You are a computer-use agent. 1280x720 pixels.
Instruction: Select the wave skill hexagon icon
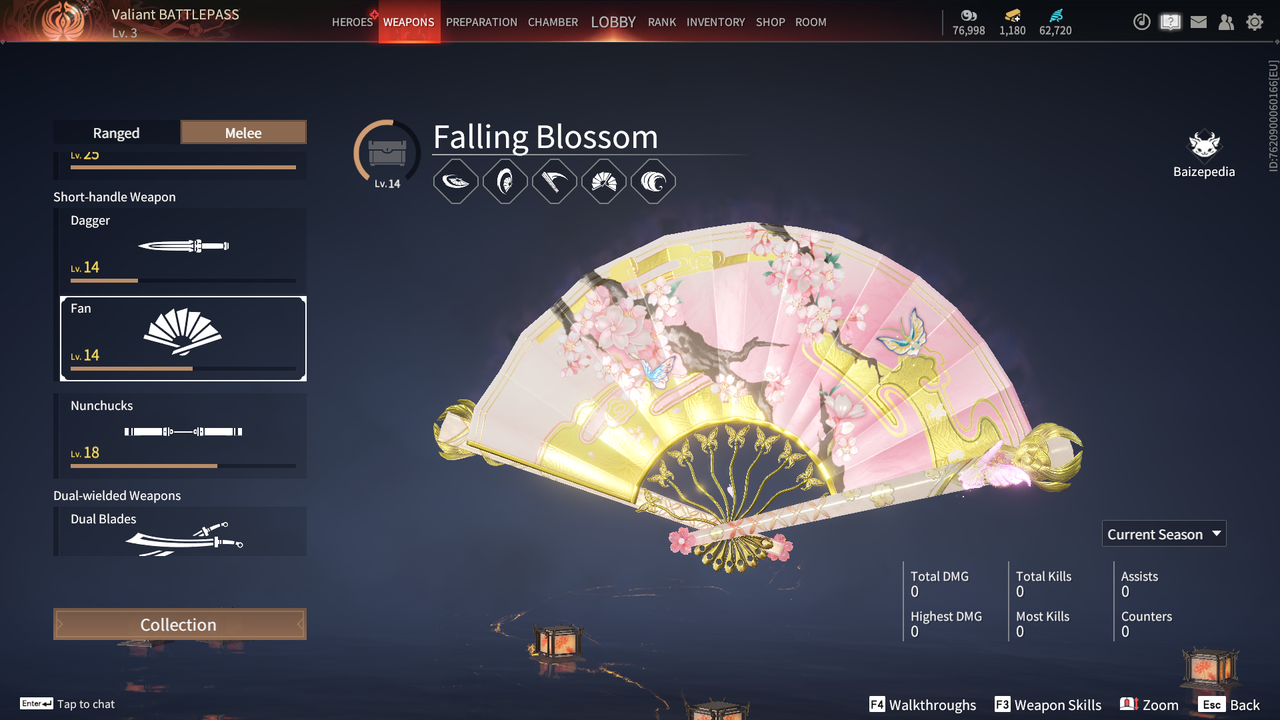(653, 182)
